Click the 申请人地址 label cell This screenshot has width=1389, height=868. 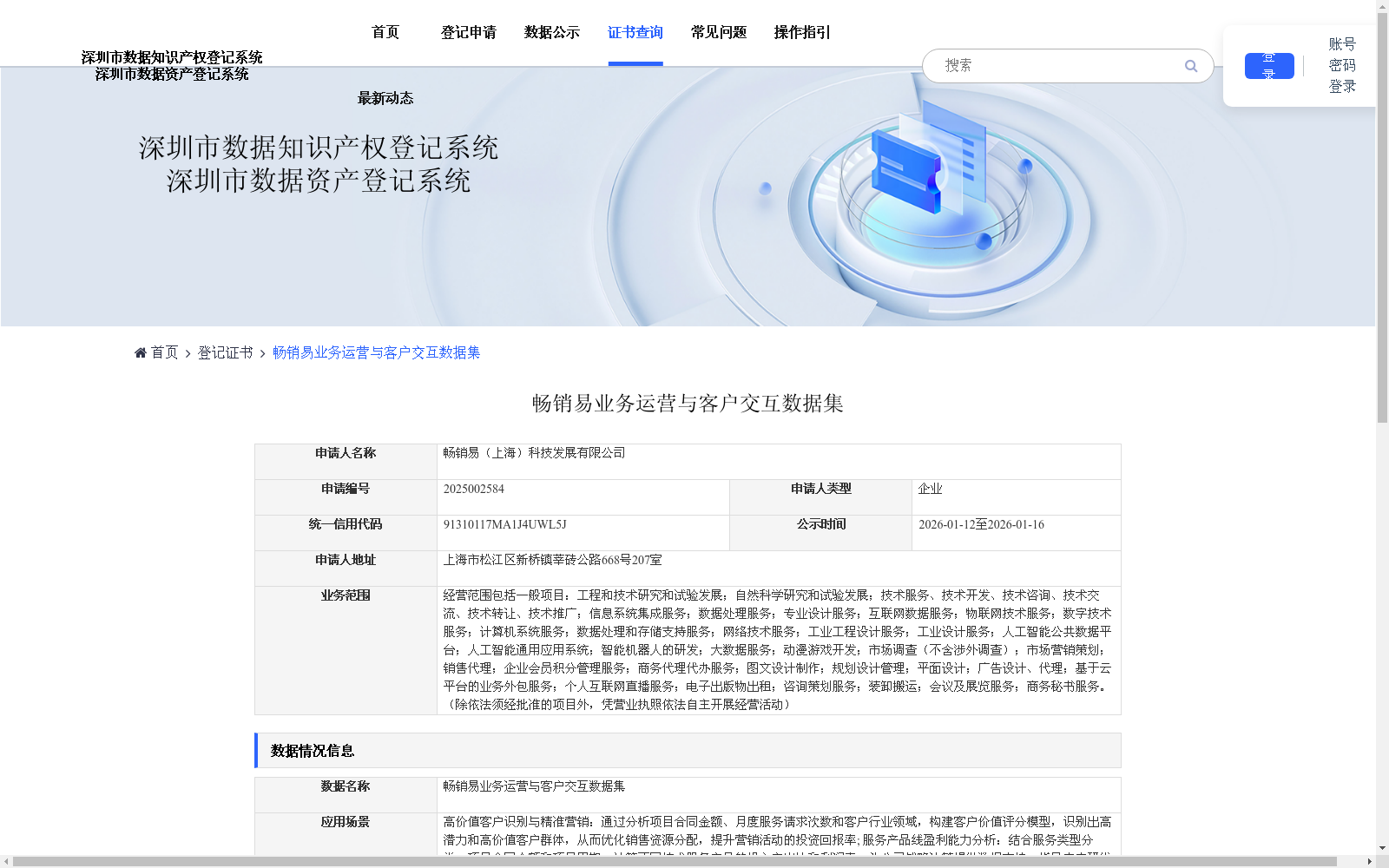(x=346, y=569)
